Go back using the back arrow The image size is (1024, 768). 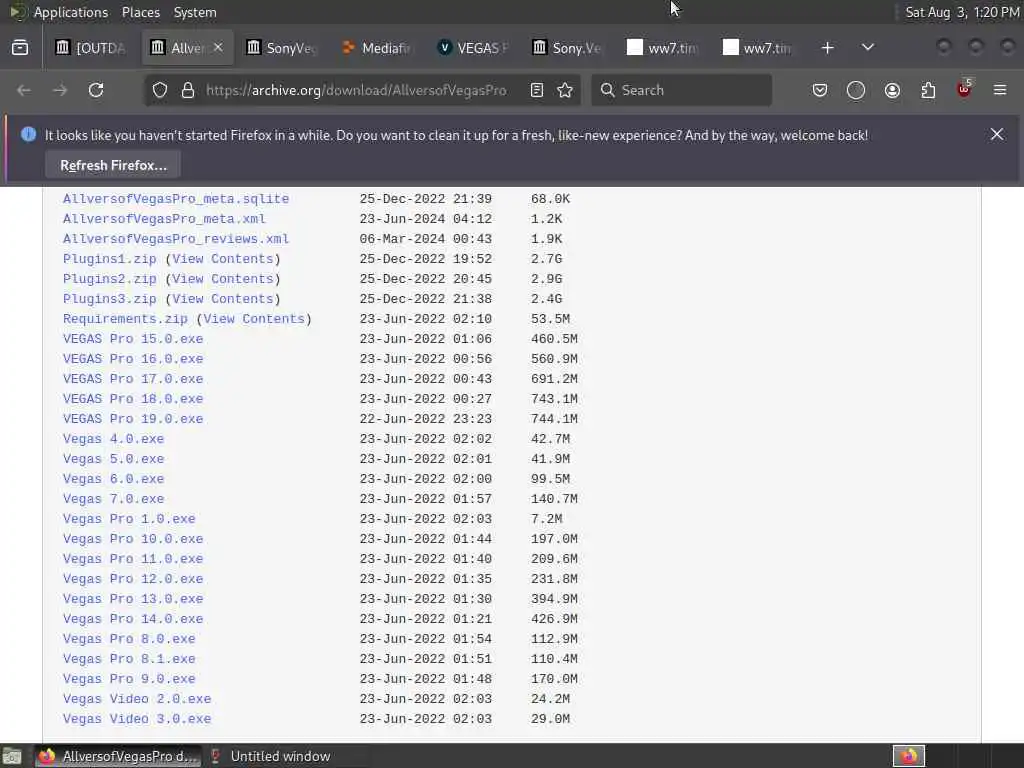(x=24, y=90)
